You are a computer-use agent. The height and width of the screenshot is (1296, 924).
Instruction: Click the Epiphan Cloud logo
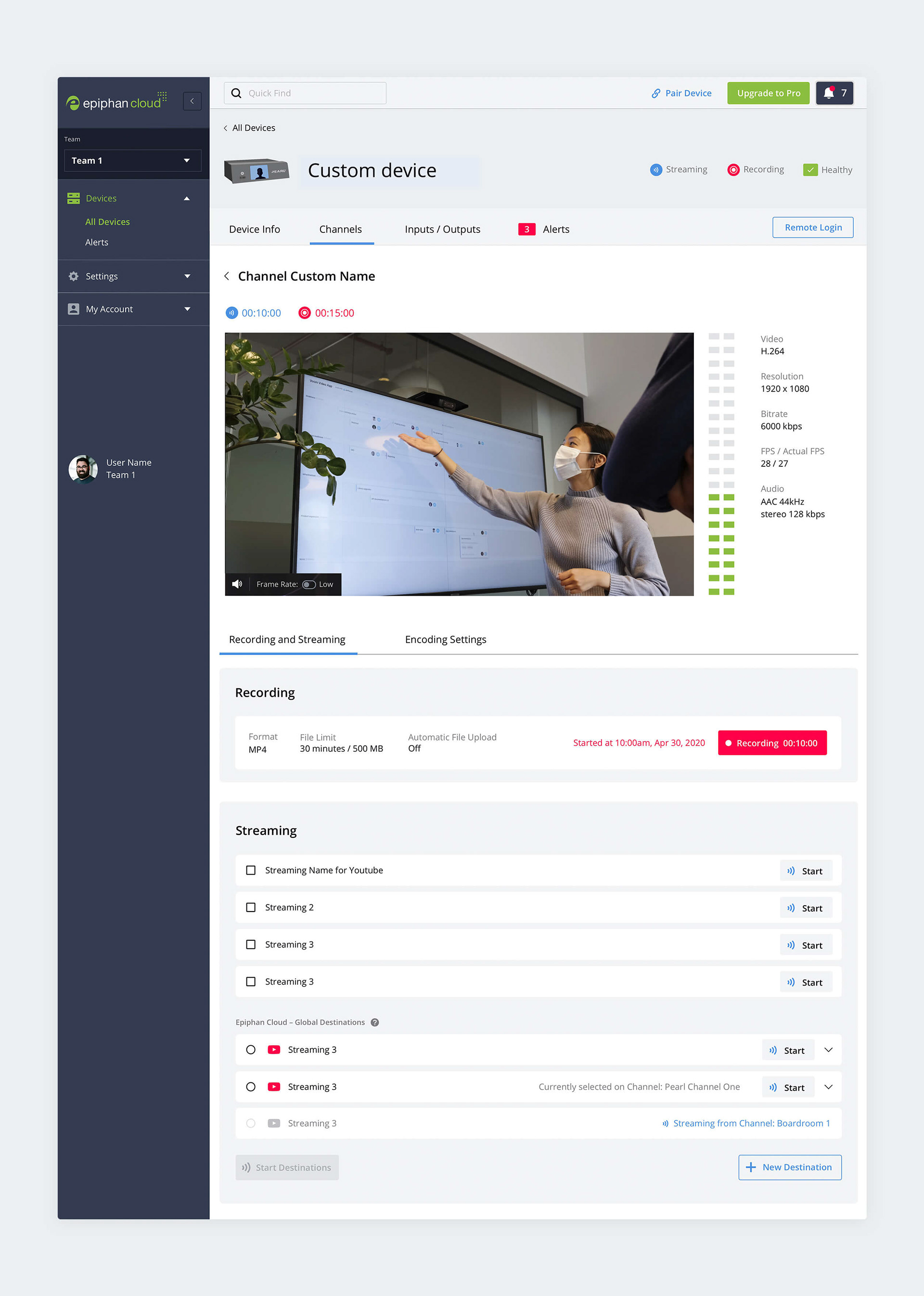[116, 101]
